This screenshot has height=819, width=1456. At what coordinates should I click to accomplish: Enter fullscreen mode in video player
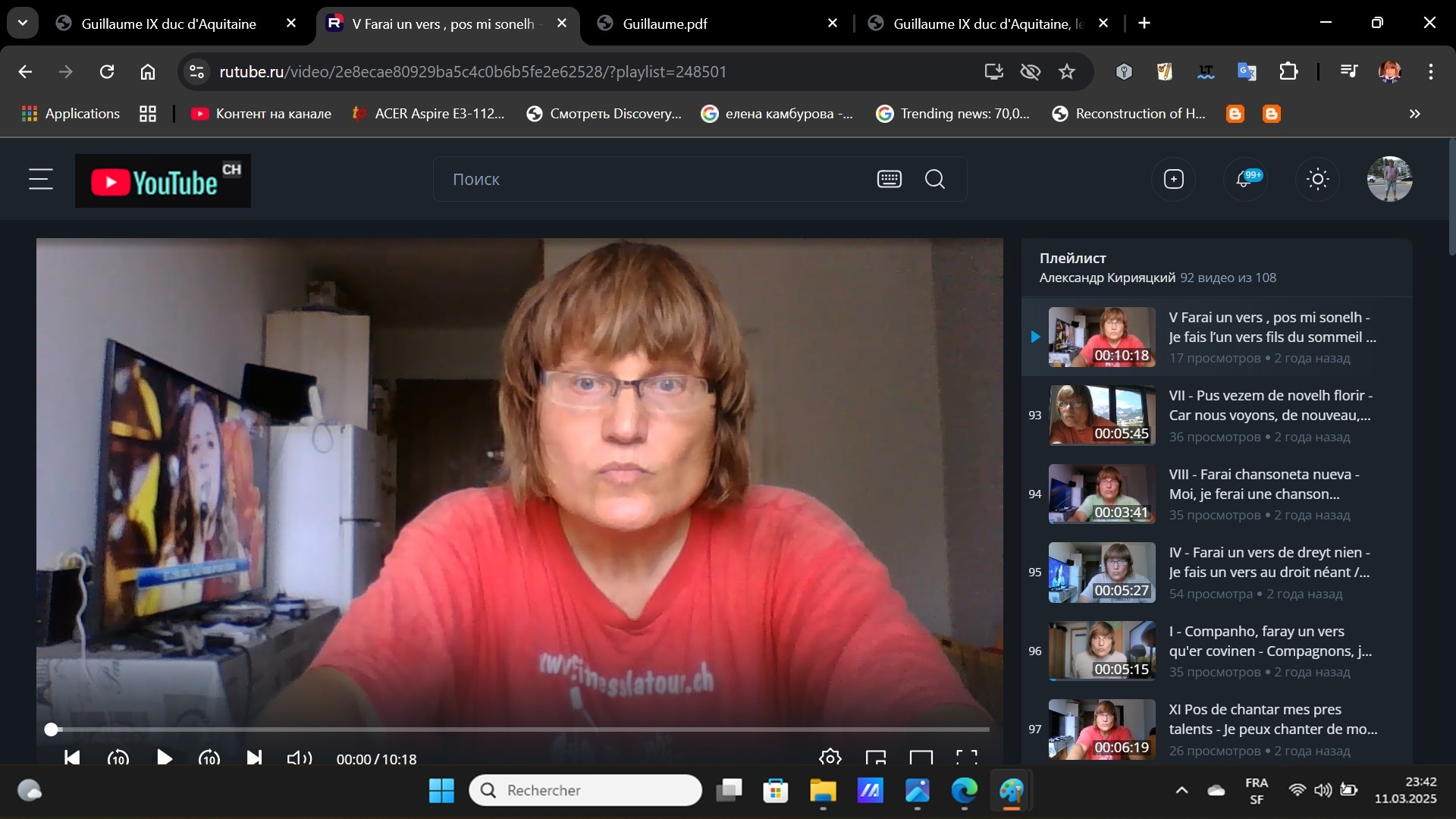click(965, 758)
